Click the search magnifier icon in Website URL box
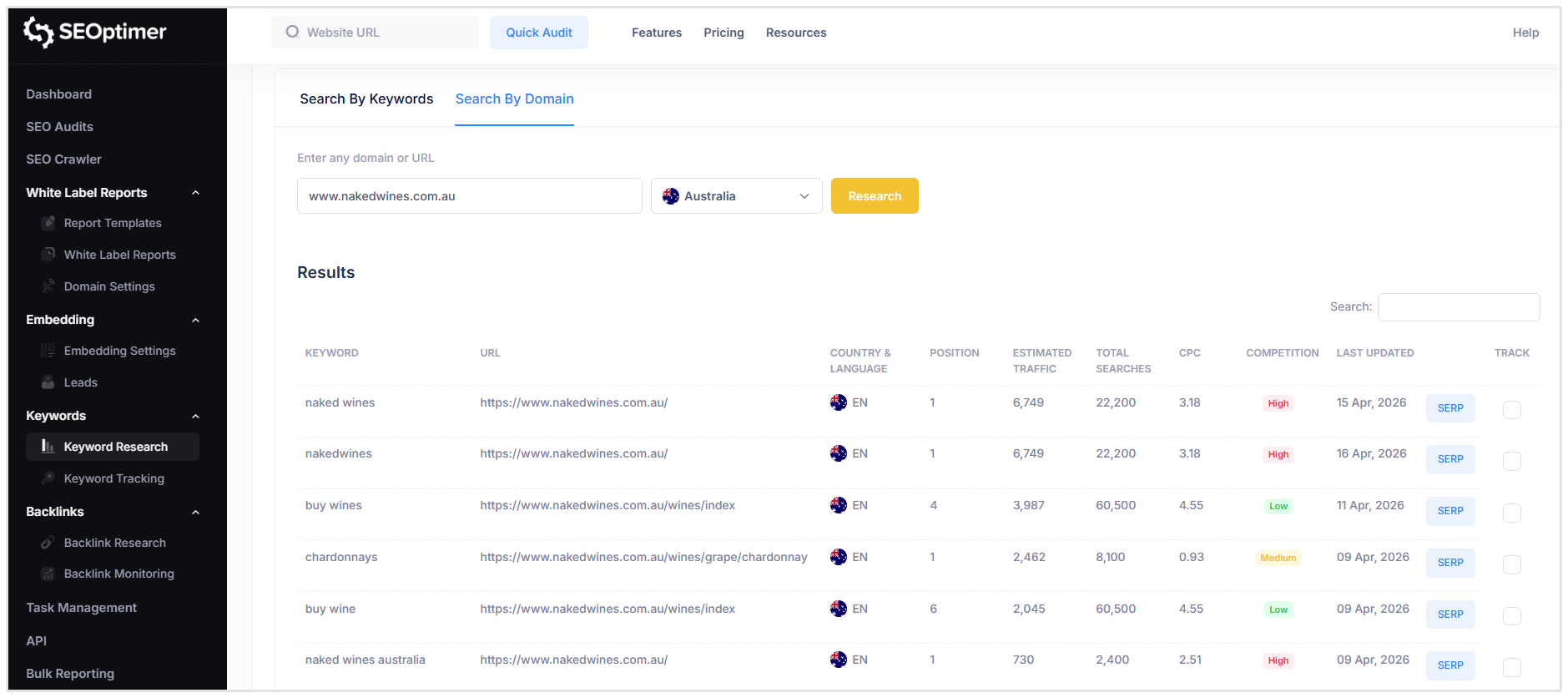Viewport: 1568px width, 698px height. [293, 32]
